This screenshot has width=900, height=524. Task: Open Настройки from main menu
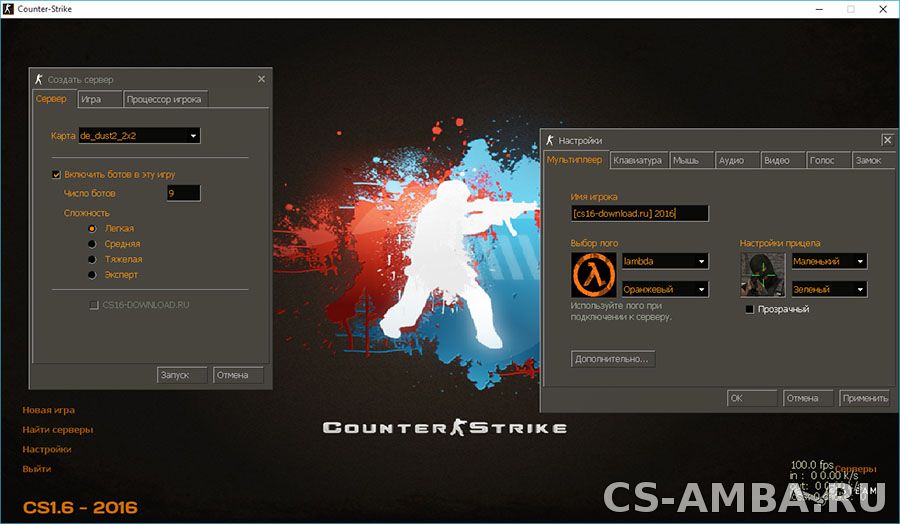(x=46, y=449)
